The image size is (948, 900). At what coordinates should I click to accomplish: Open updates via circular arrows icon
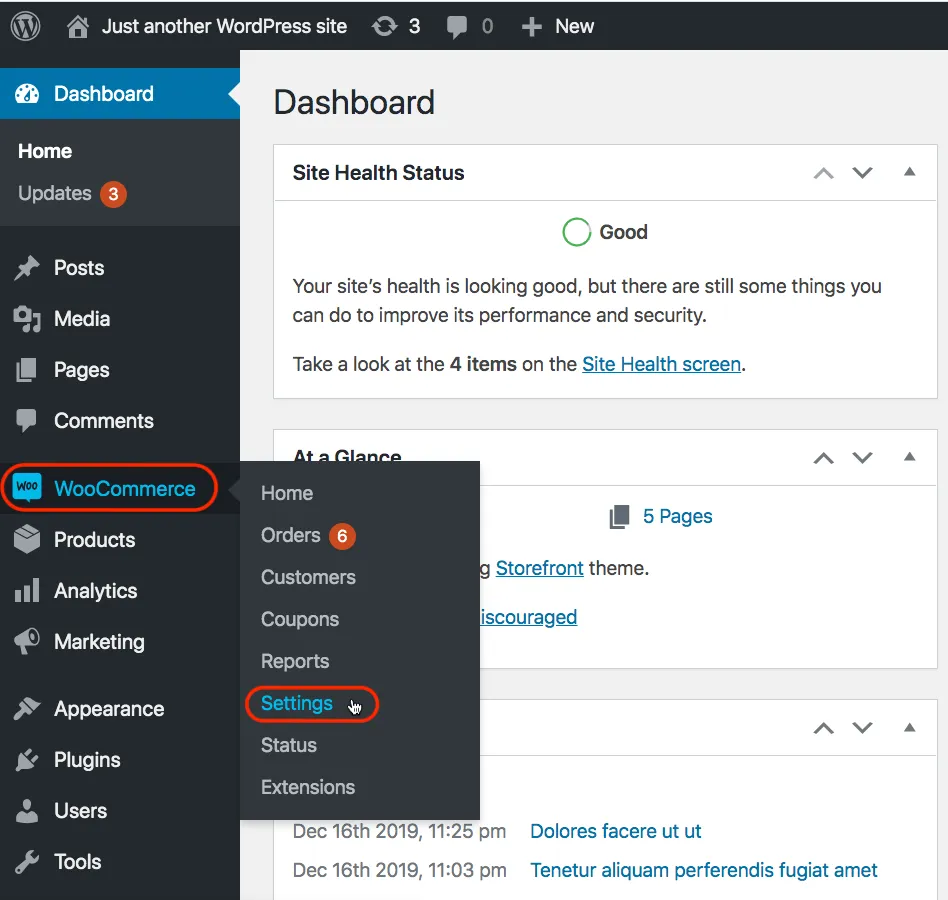(x=385, y=26)
